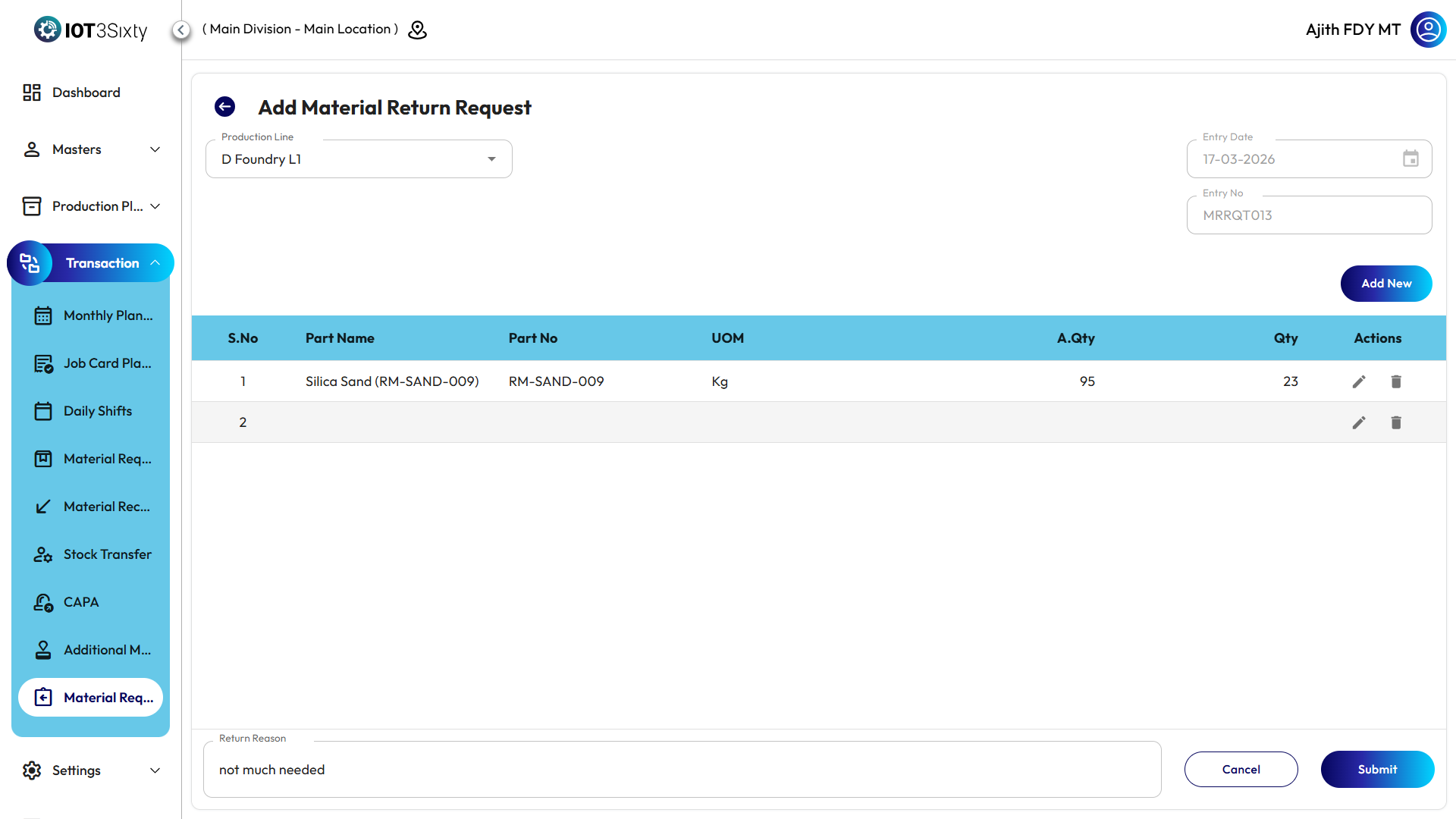This screenshot has width=1456, height=819.
Task: Expand the Masters menu
Action: point(91,149)
